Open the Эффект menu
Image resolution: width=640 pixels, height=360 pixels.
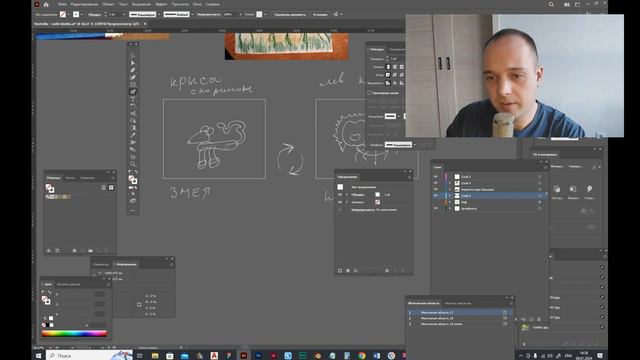(162, 4)
